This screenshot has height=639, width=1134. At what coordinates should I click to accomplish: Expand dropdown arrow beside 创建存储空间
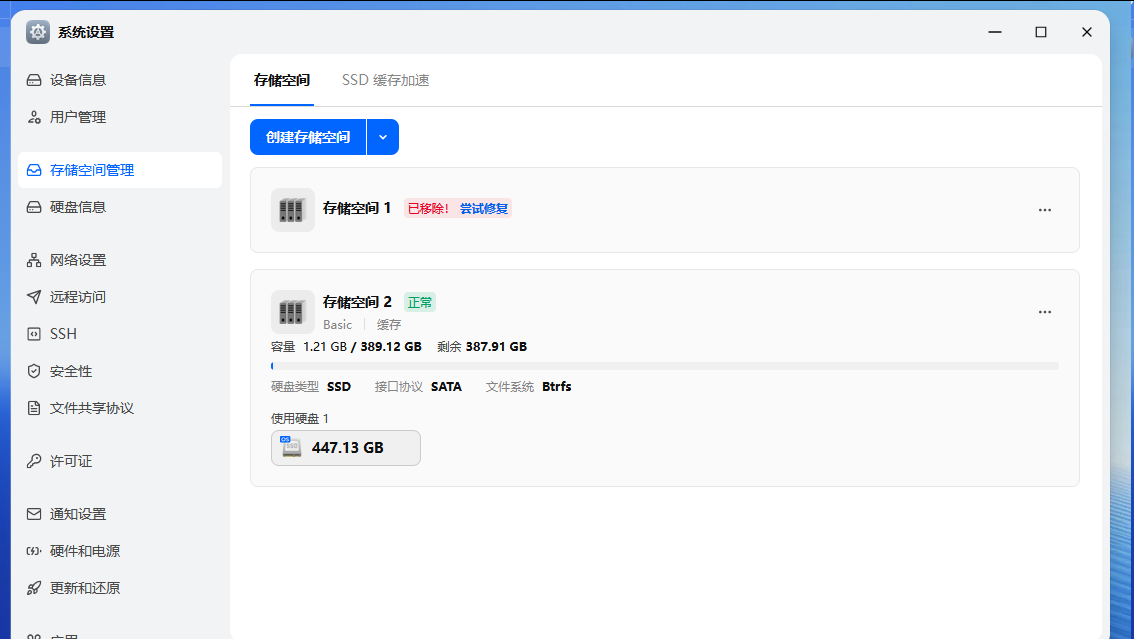(383, 137)
